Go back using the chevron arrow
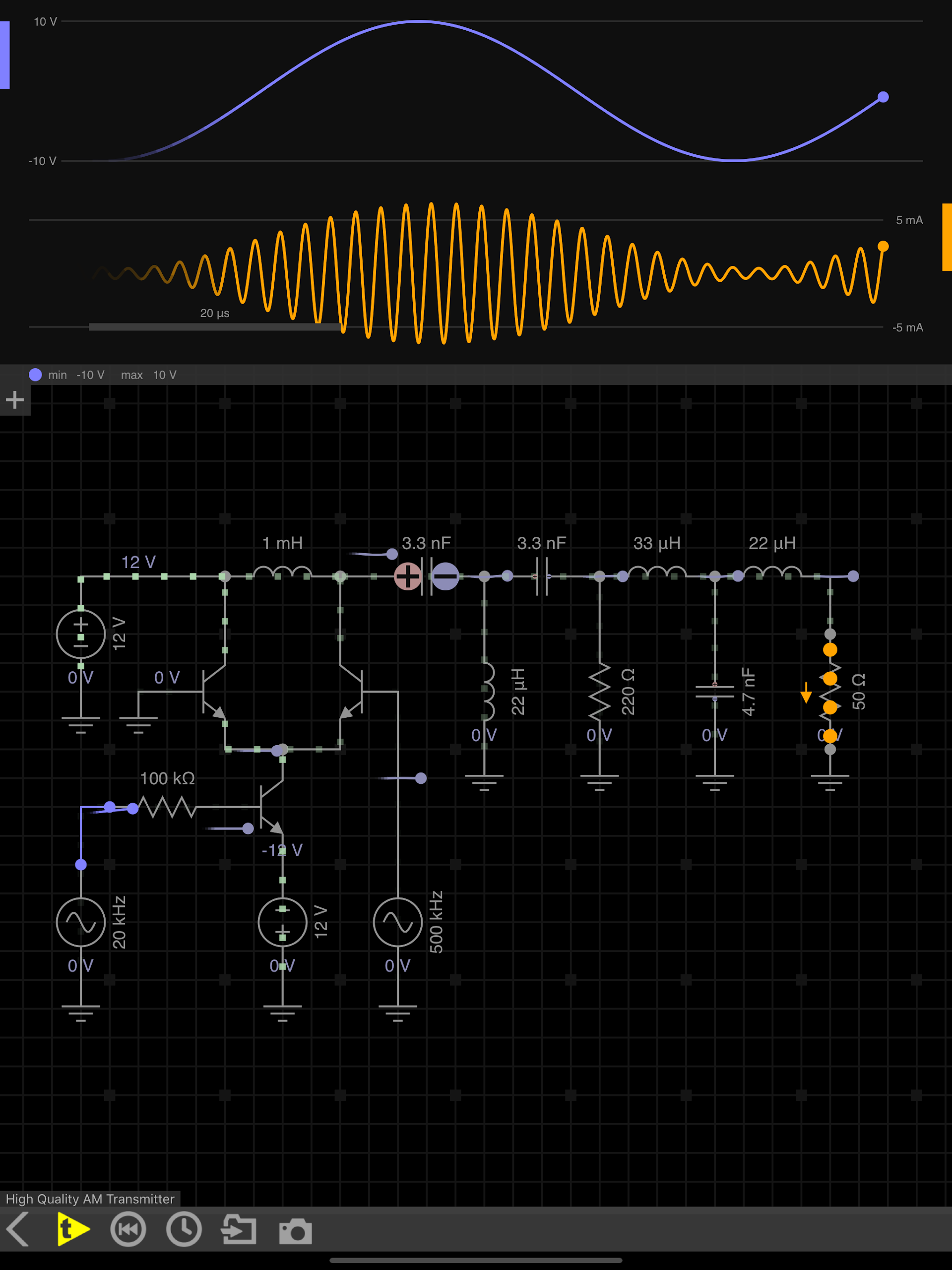Screen dimensions: 952x1270 [19, 1229]
